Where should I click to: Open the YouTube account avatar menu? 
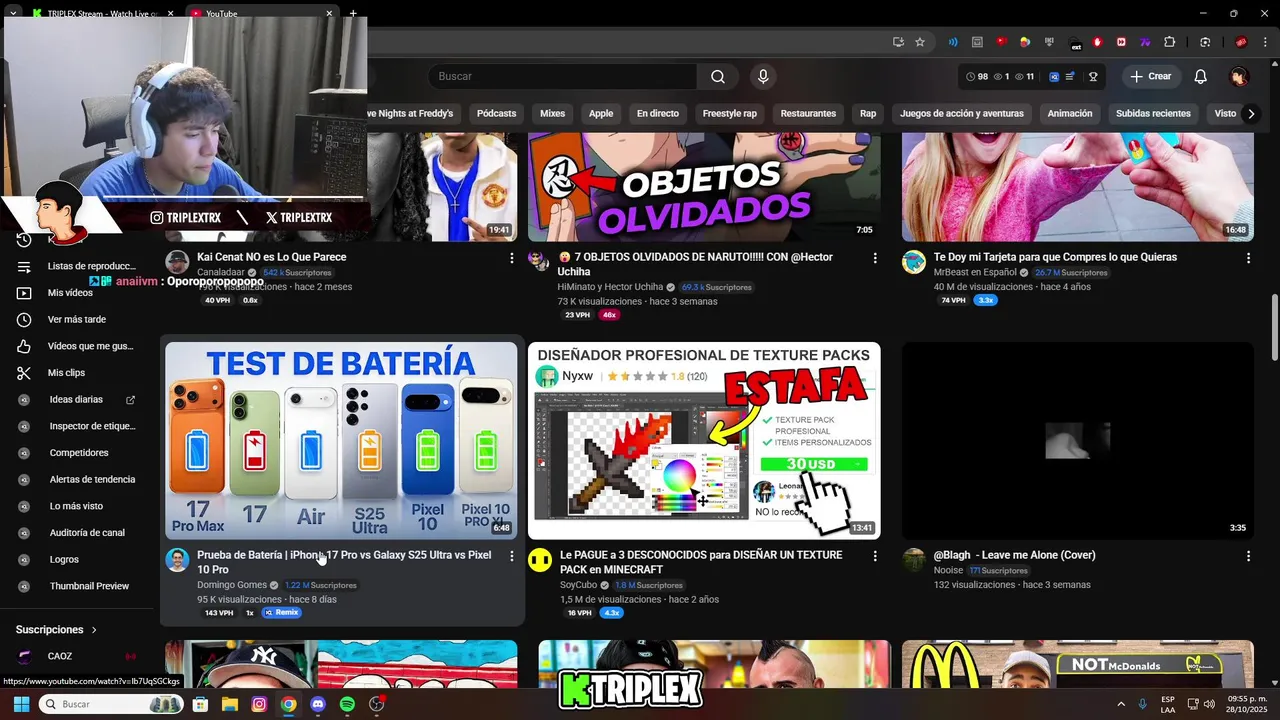click(1239, 77)
